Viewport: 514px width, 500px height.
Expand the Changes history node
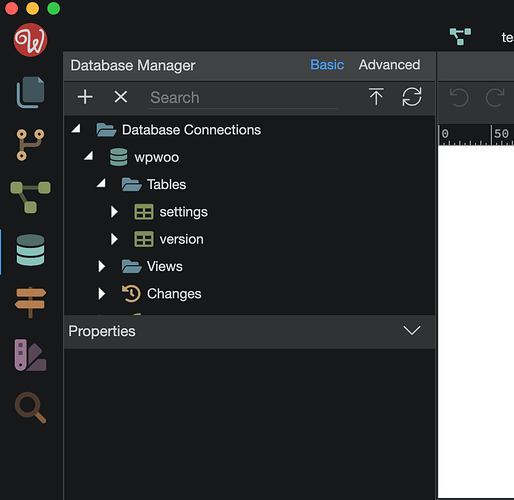click(x=102, y=293)
